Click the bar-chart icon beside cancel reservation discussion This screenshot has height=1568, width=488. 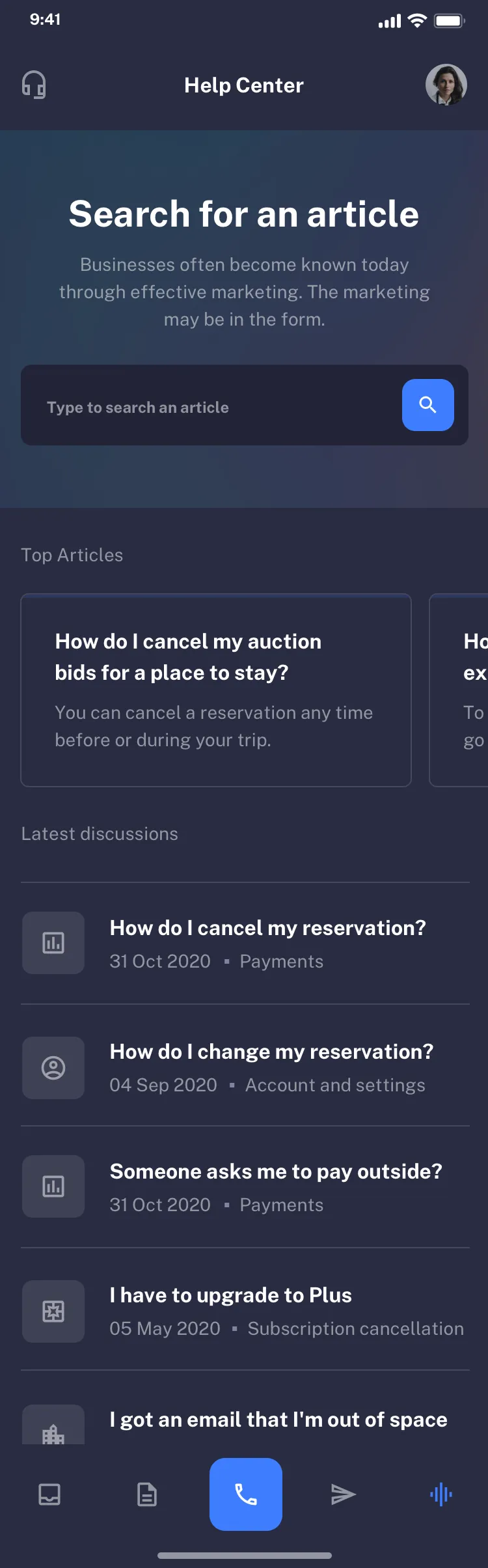point(53,942)
